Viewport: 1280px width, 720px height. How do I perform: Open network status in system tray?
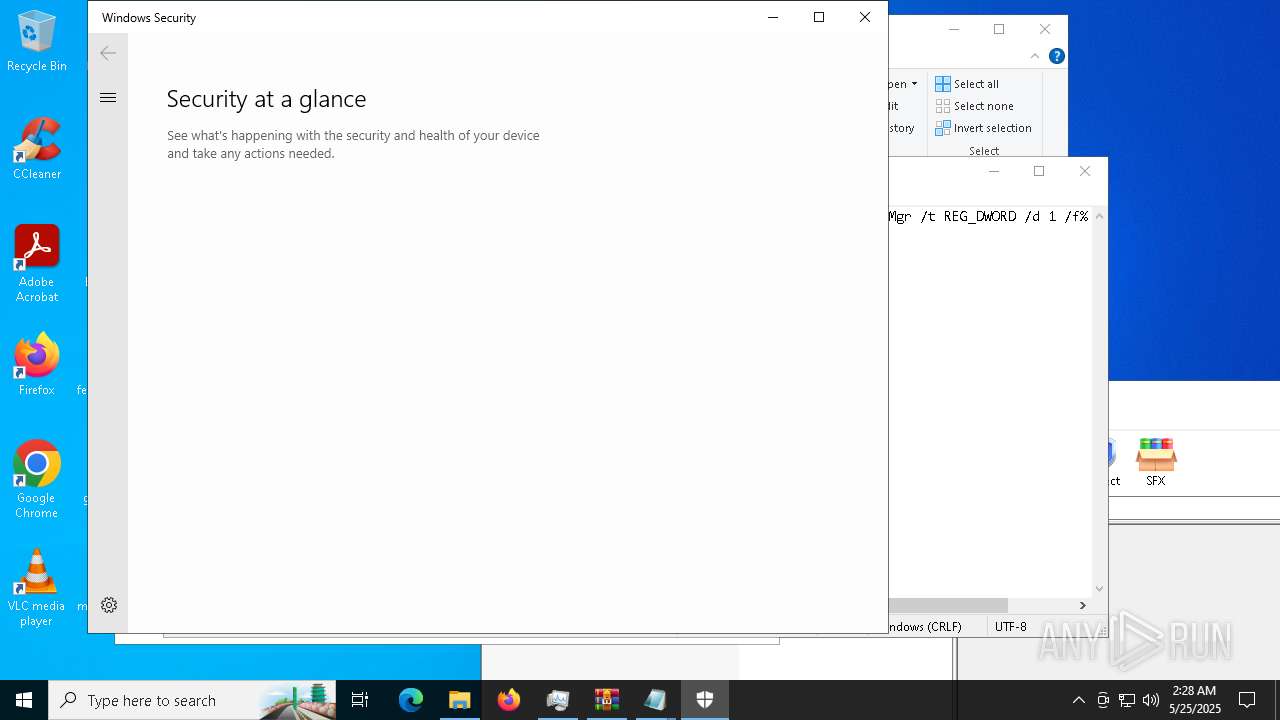1127,700
